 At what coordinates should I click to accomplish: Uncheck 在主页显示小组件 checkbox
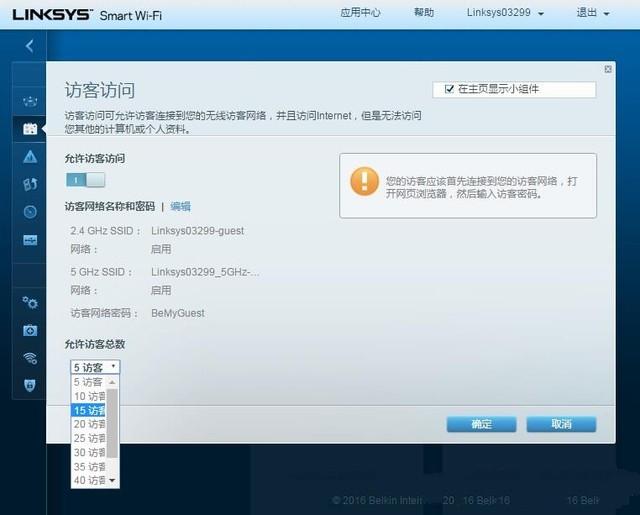coord(449,89)
